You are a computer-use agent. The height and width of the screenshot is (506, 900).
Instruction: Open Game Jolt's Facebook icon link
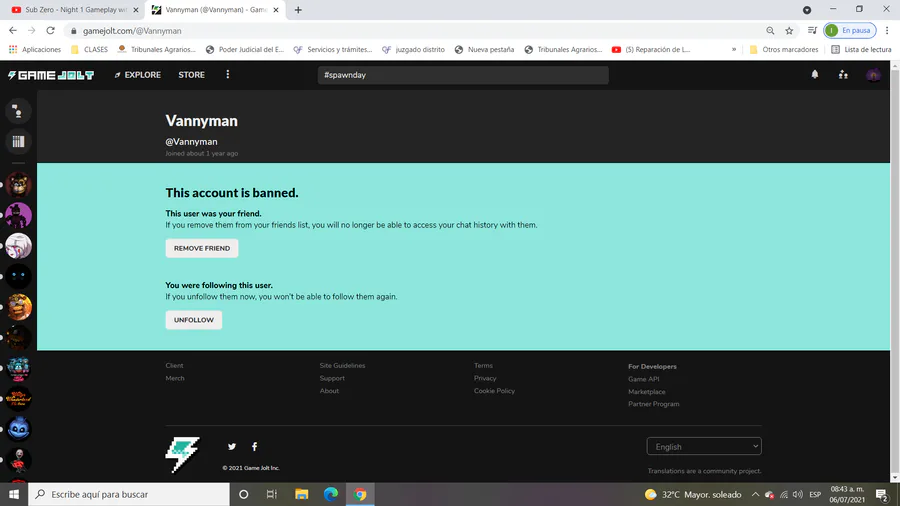(255, 446)
